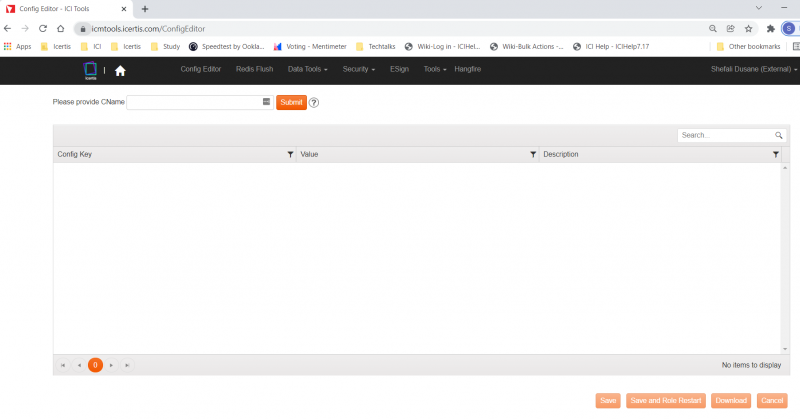Image resolution: width=800 pixels, height=419 pixels.
Task: Expand the Data Tools dropdown
Action: point(307,69)
